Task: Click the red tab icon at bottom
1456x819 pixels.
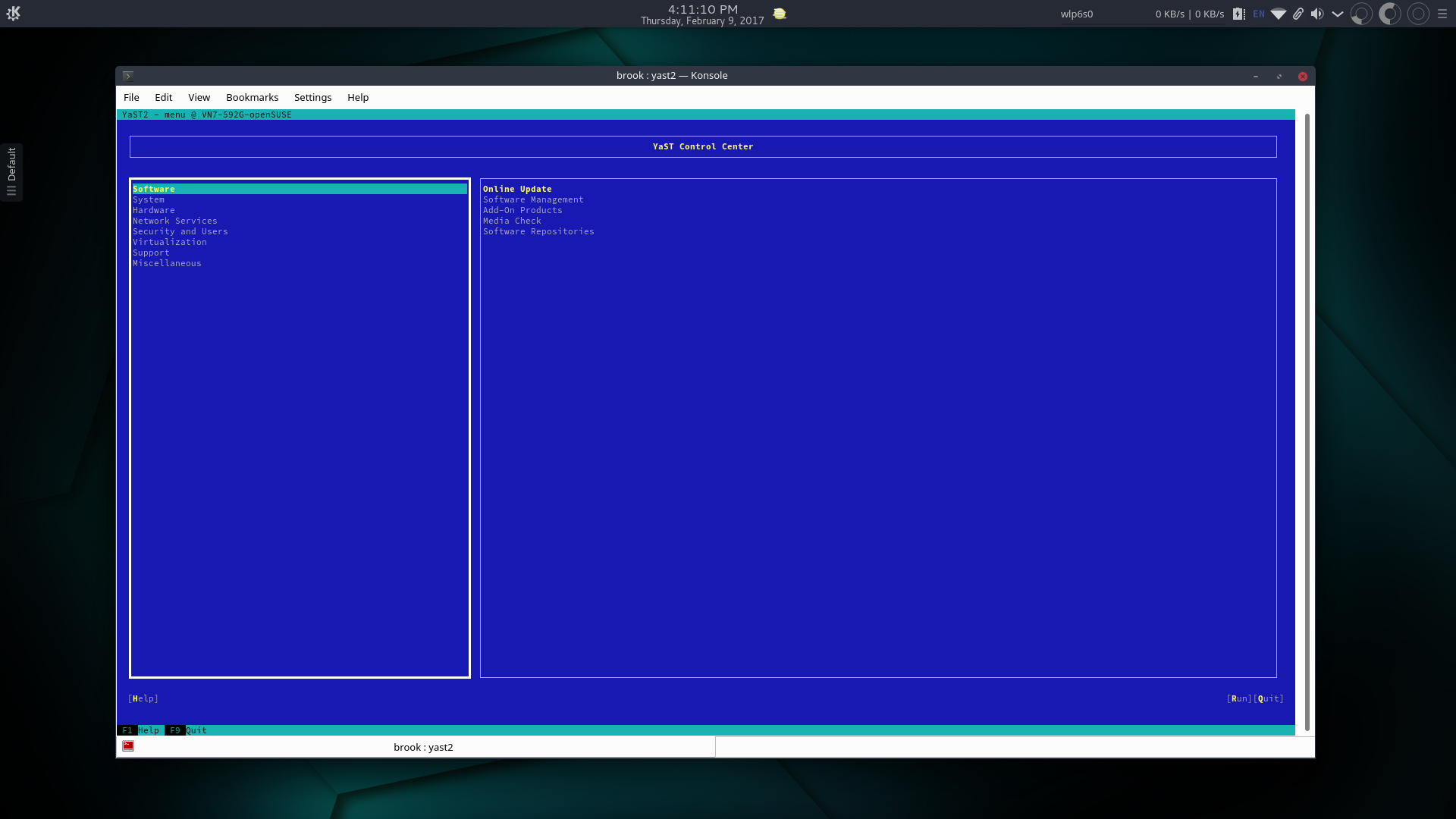Action: (x=128, y=746)
